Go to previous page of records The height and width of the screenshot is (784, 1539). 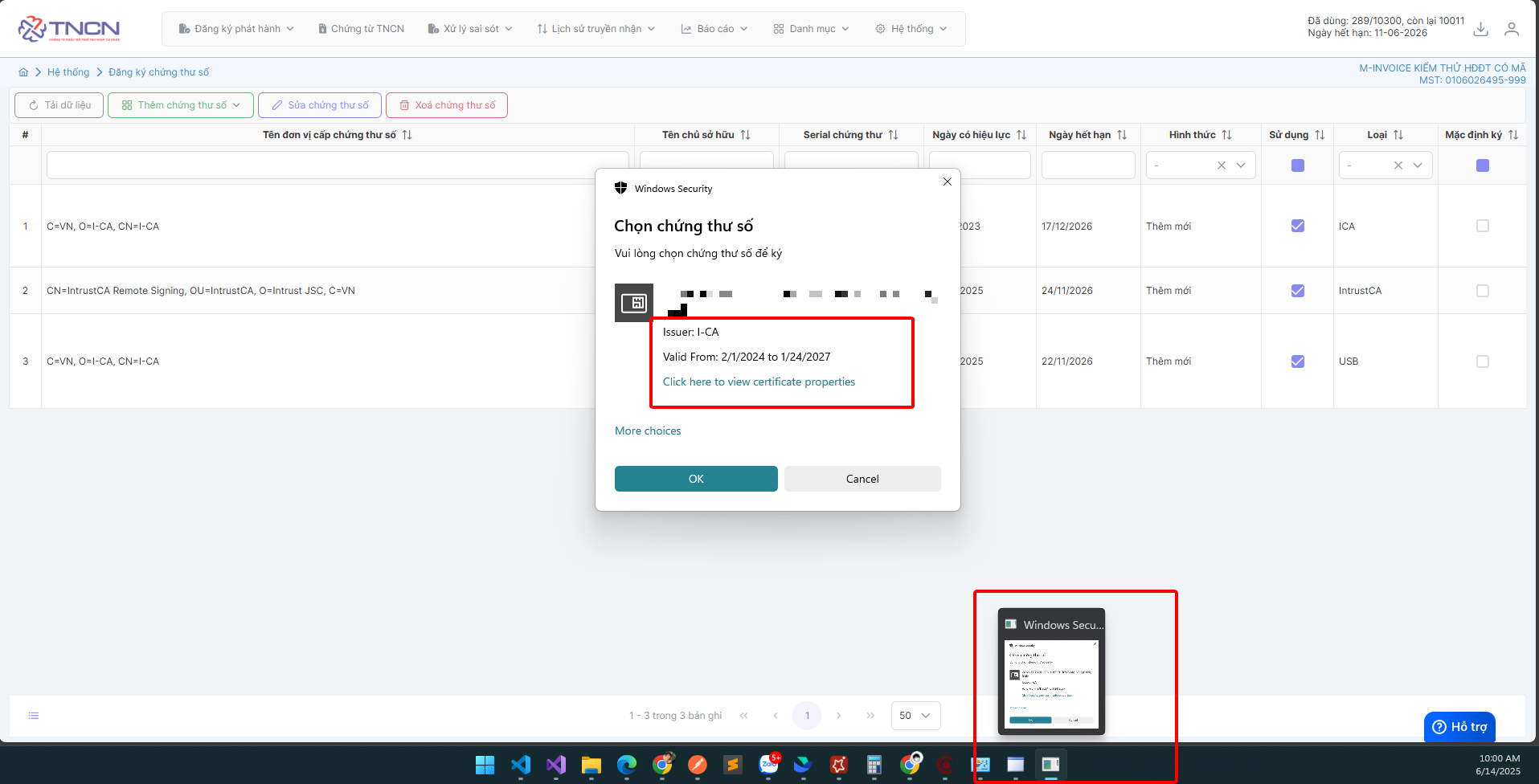pos(776,716)
